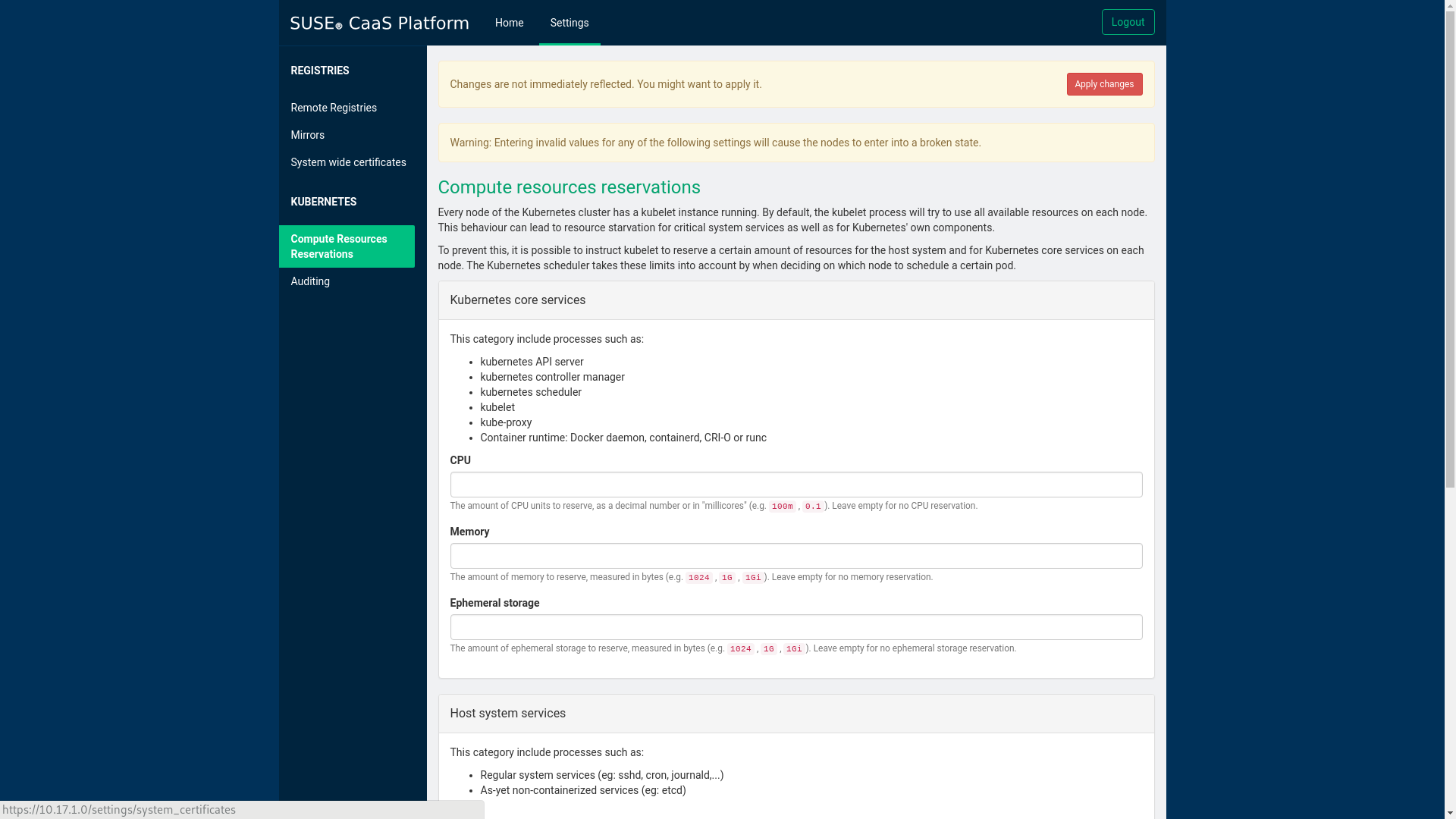Click the Logout button
This screenshot has width=1456, height=819.
click(1128, 22)
